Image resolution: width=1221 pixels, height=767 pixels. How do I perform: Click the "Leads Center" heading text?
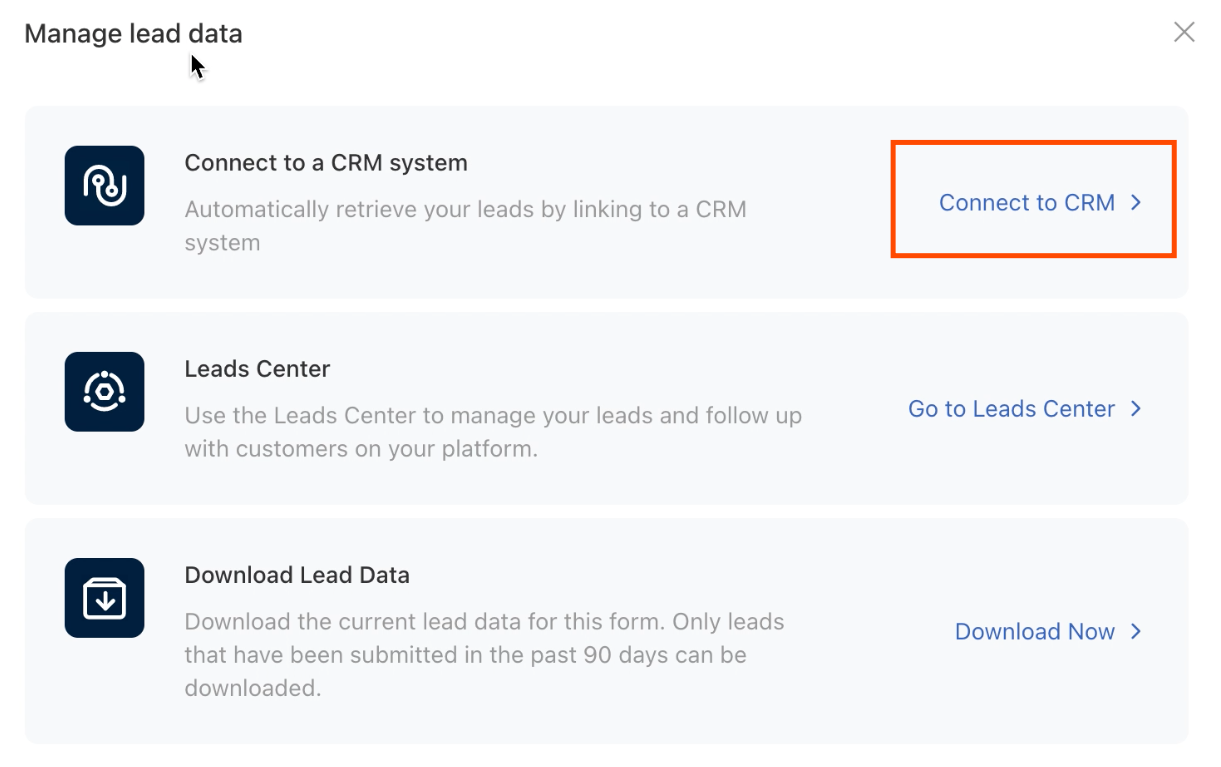pyautogui.click(x=257, y=369)
